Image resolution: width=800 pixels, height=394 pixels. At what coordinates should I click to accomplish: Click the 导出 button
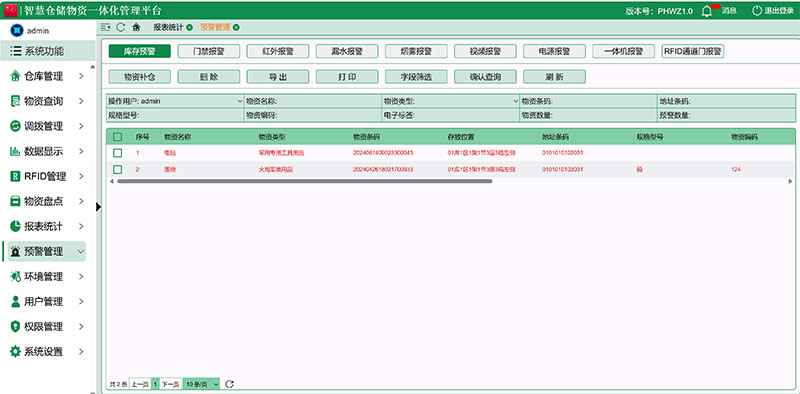click(x=278, y=77)
